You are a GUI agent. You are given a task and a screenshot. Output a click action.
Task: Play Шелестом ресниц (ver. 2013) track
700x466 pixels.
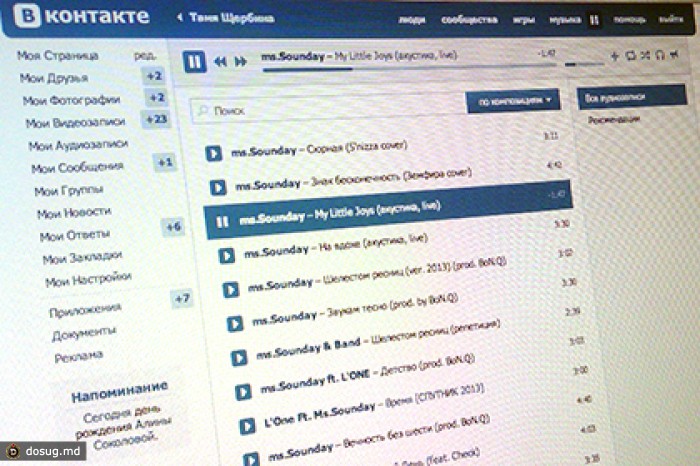(x=230, y=290)
